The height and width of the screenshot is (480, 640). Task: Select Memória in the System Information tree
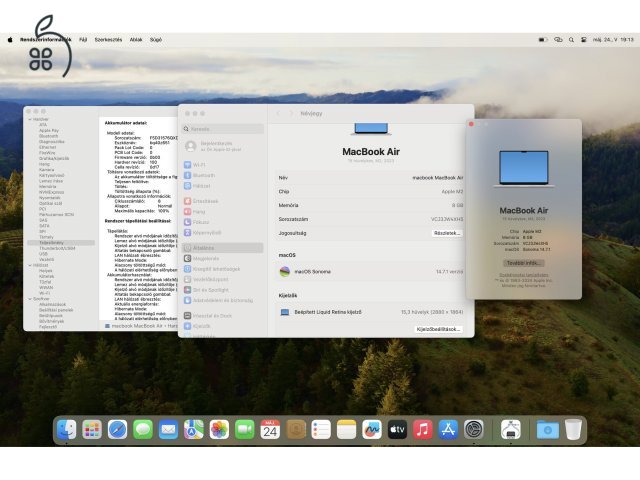[x=48, y=187]
